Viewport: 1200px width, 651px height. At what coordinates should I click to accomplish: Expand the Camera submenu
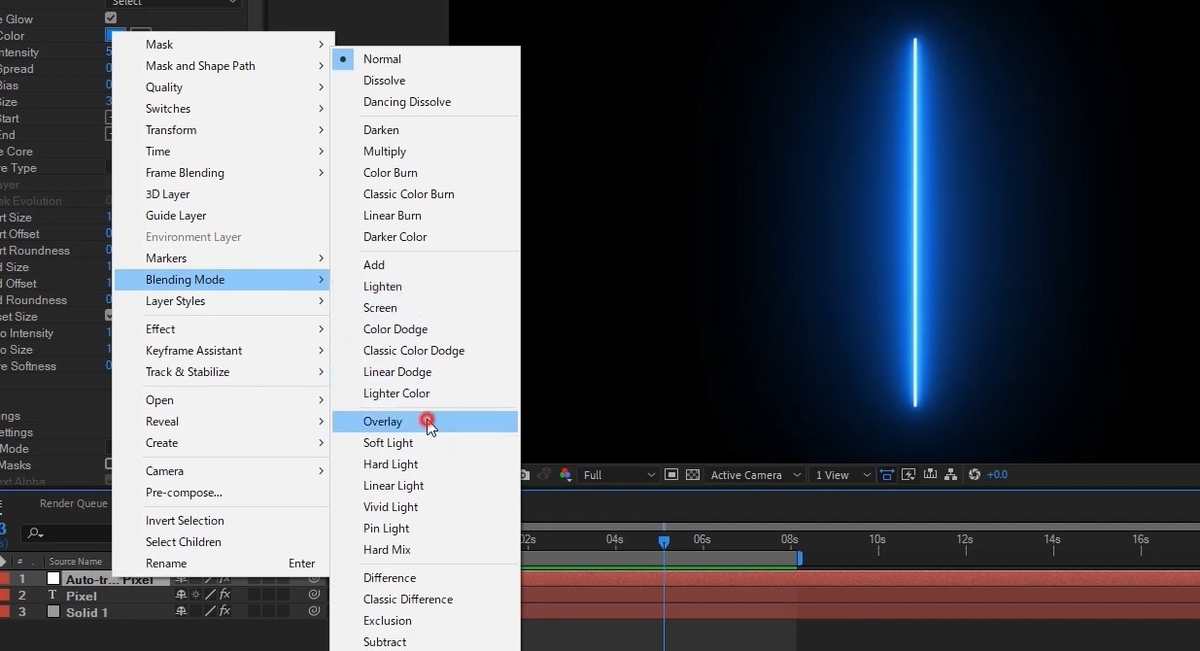222,471
